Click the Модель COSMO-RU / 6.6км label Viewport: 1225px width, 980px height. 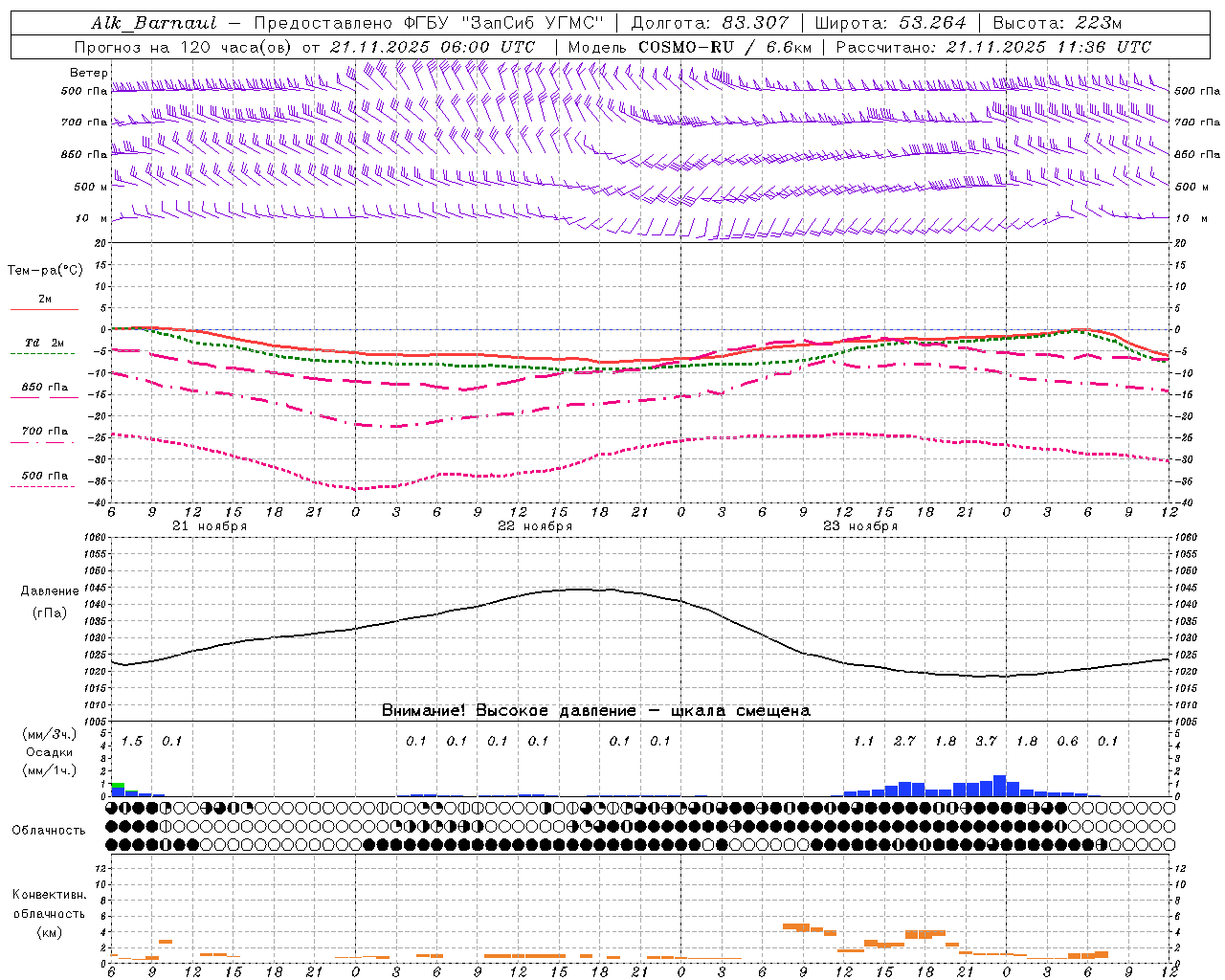coord(690,47)
